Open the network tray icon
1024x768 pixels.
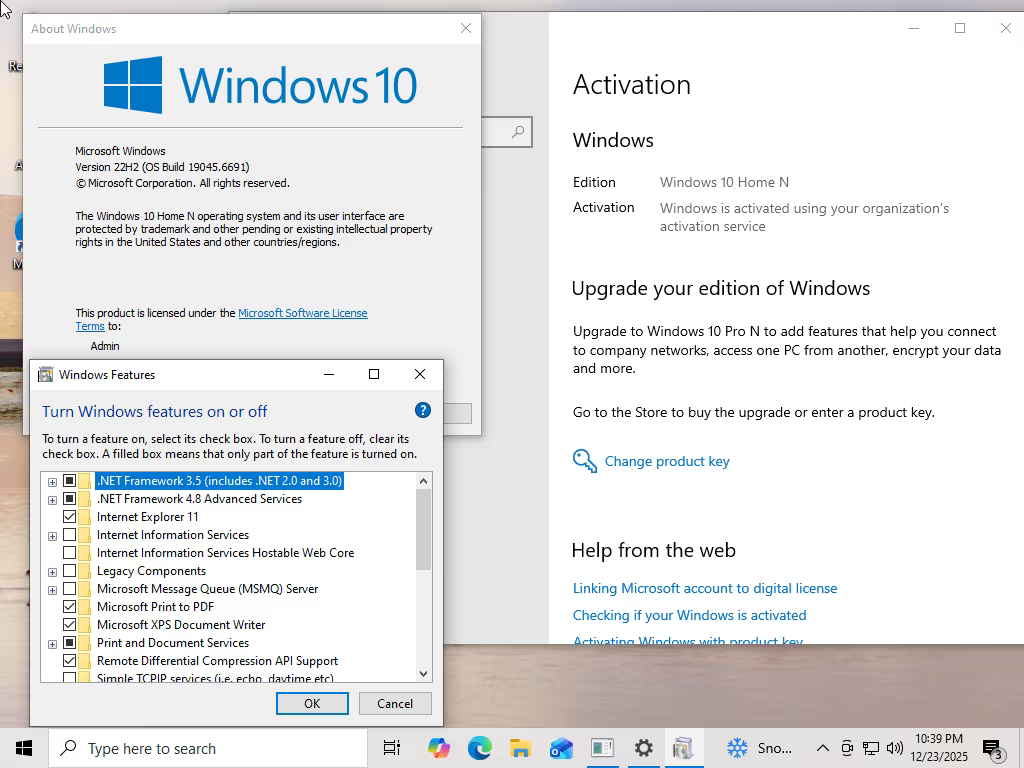pos(871,748)
